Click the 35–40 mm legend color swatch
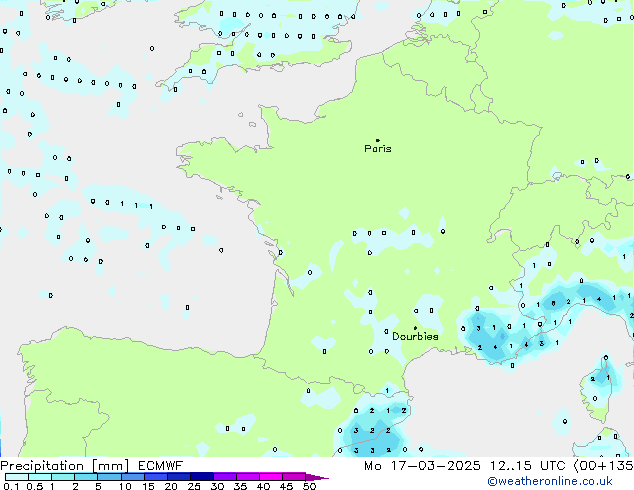Viewport: 634px width, 490px height. 247,477
